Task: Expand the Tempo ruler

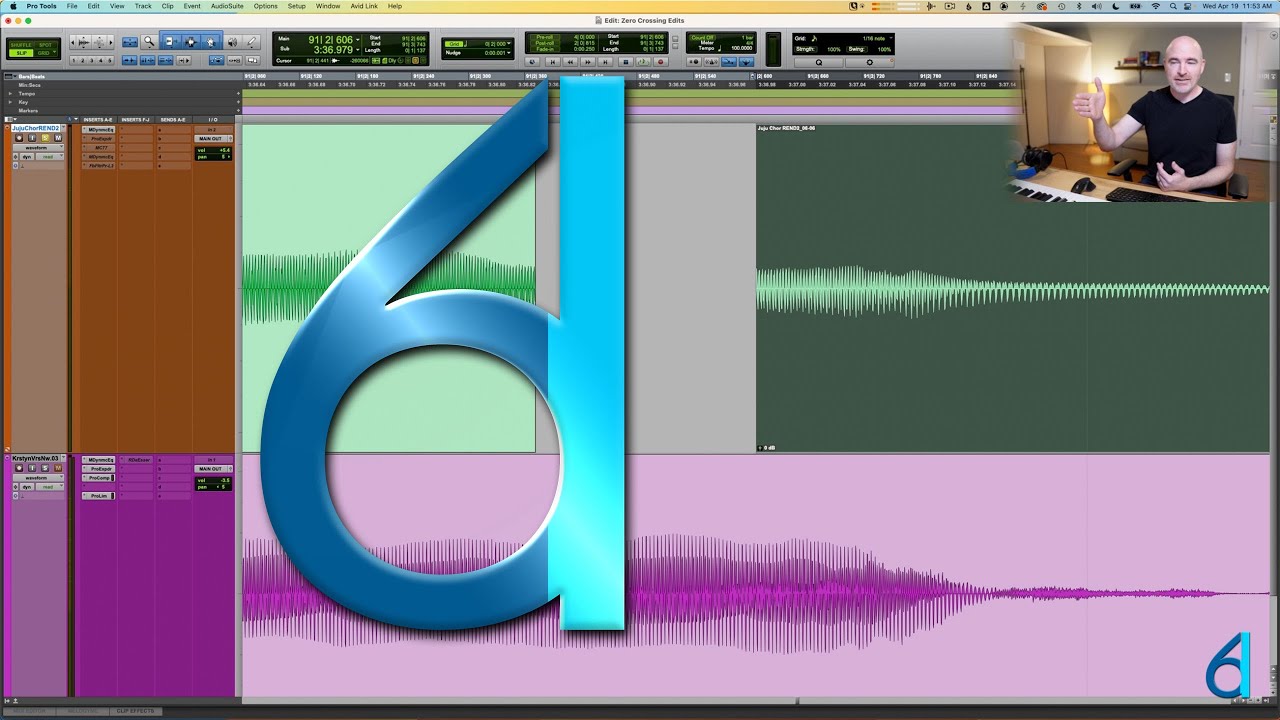Action: [x=10, y=94]
